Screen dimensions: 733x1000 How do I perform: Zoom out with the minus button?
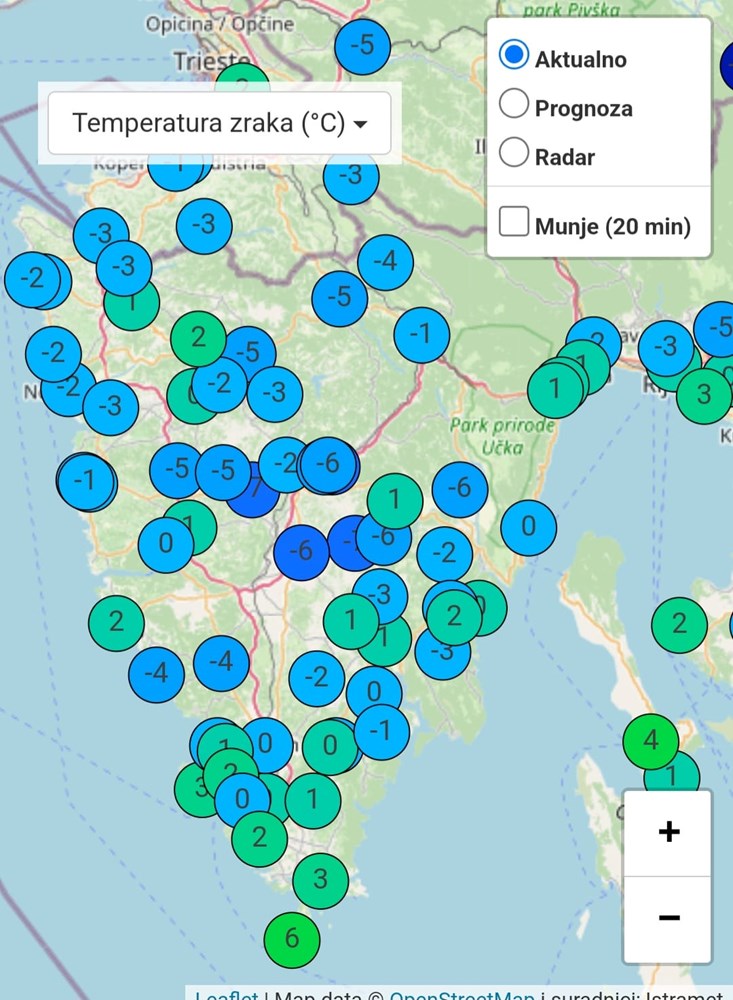pos(669,918)
